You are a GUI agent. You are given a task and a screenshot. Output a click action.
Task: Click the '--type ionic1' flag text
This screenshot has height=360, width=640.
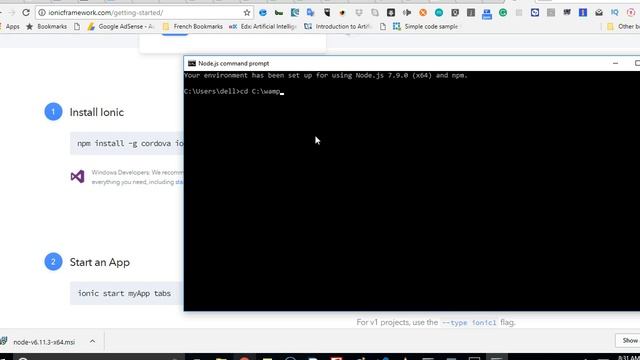(x=469, y=322)
